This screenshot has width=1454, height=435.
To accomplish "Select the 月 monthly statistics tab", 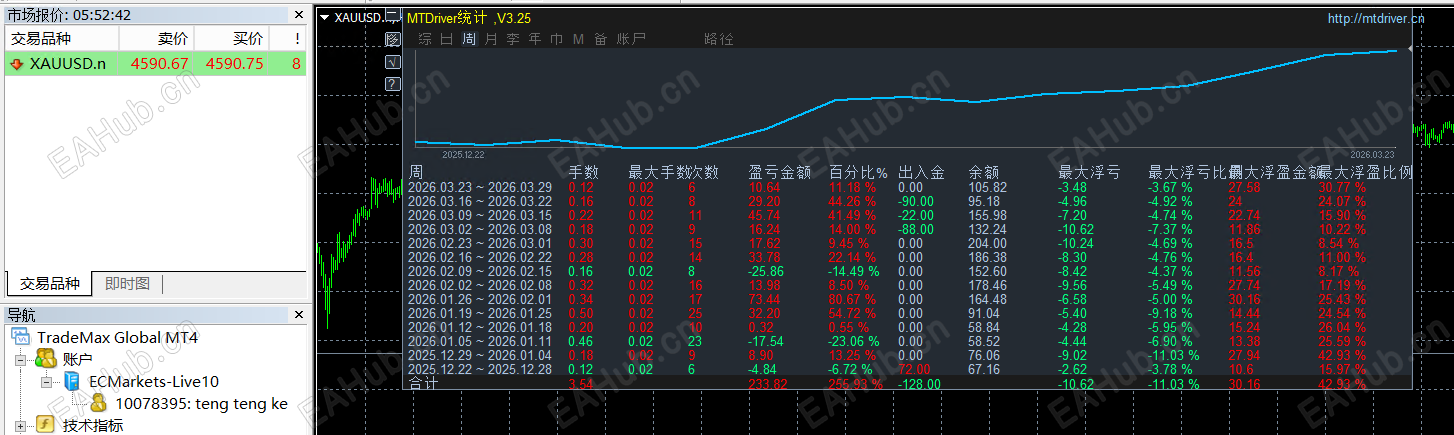I will click(x=490, y=39).
